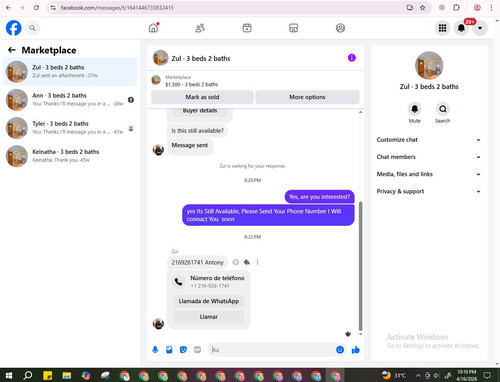Open Windows taskbar search
This screenshot has width=500, height=382.
[28, 376]
